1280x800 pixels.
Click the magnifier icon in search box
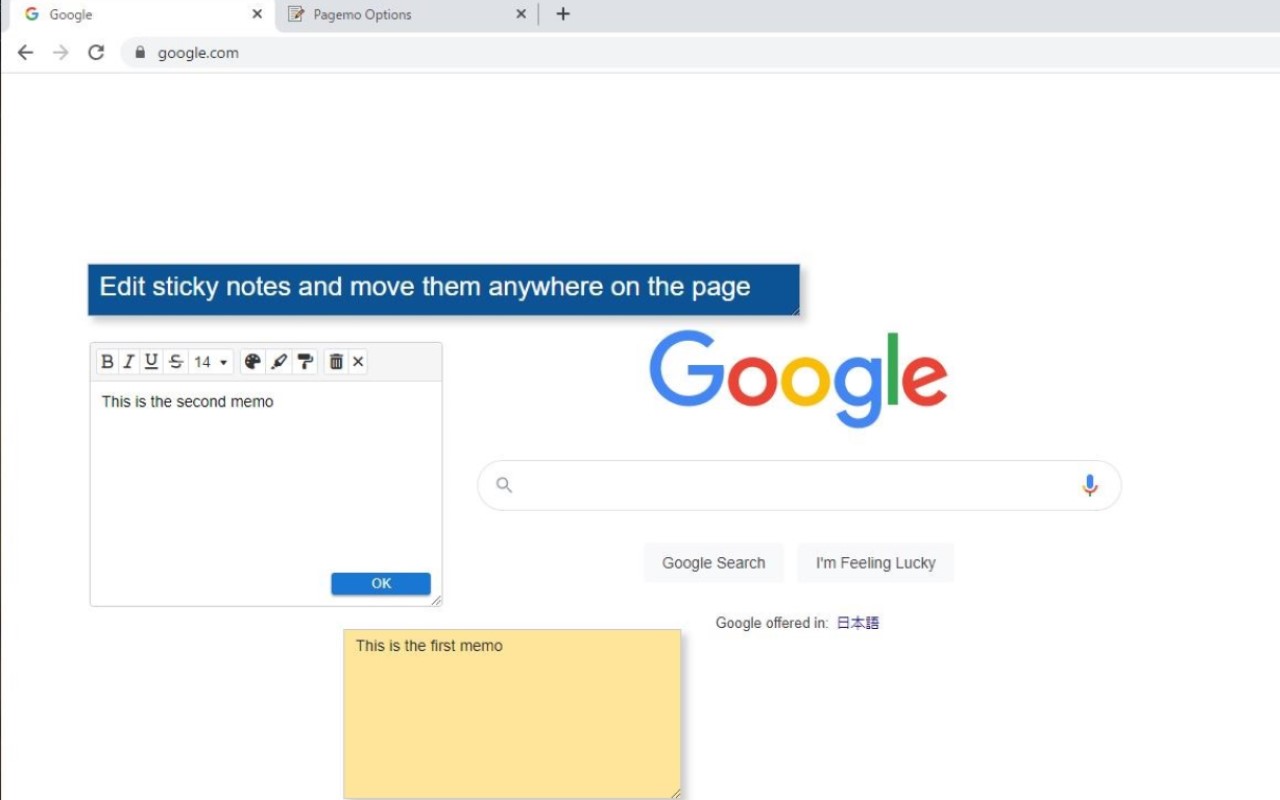click(x=504, y=485)
